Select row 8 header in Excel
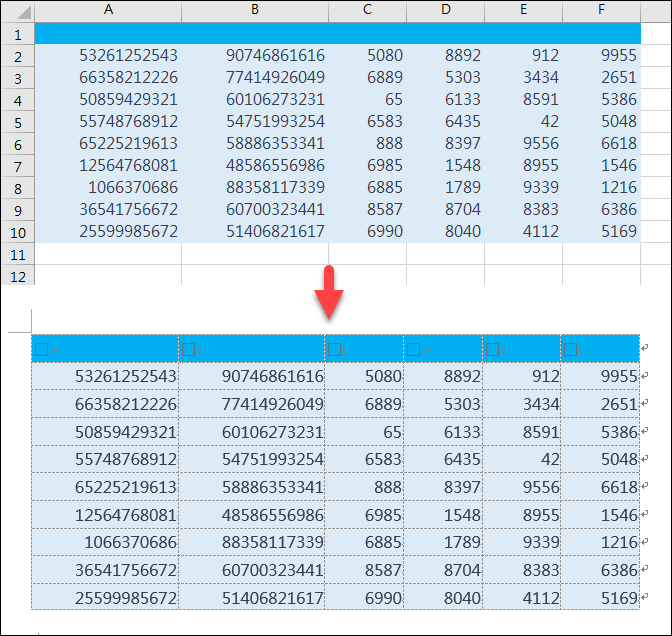This screenshot has height=636, width=672. pyautogui.click(x=18, y=188)
